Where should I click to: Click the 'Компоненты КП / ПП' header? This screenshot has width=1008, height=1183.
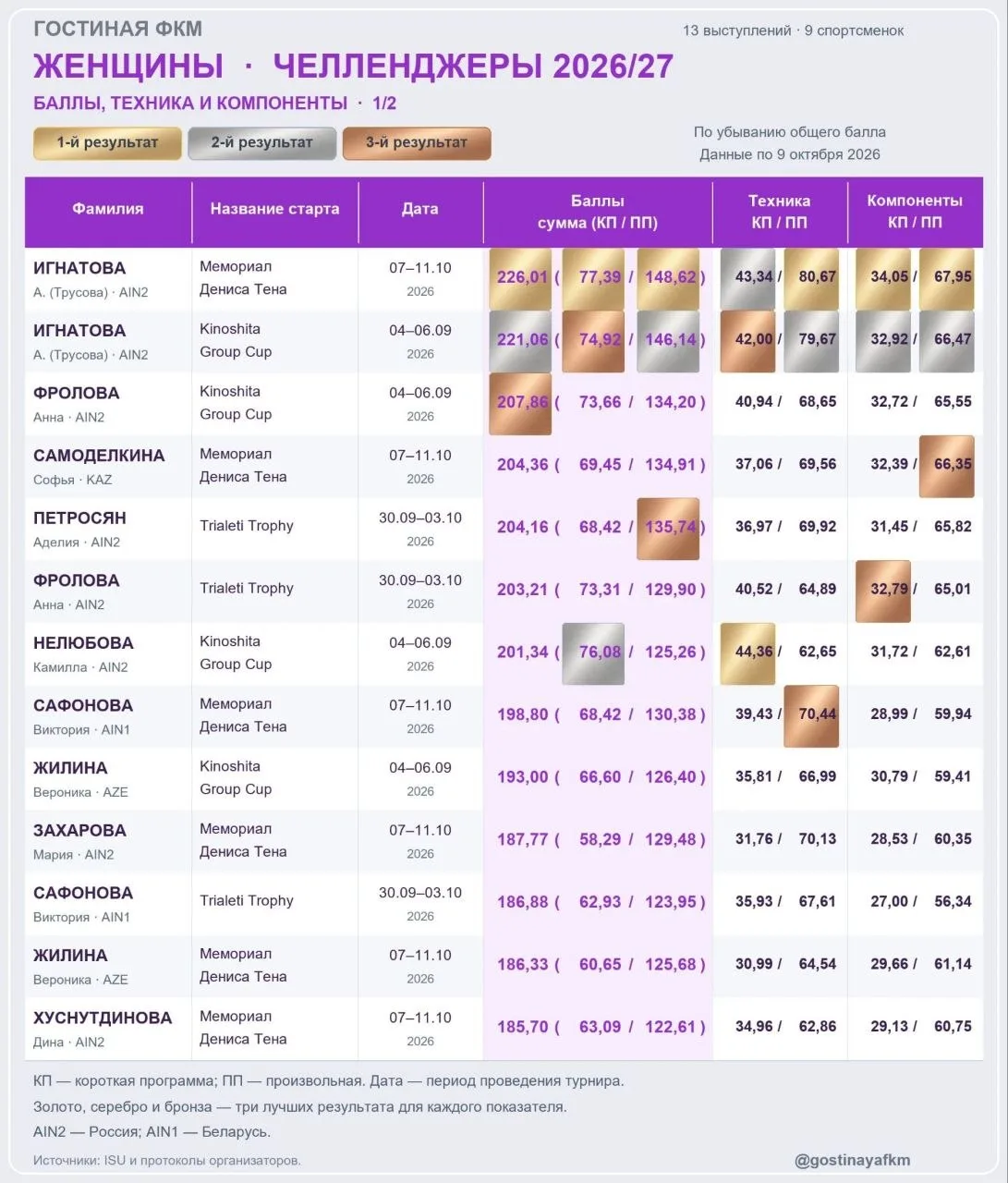pyautogui.click(x=915, y=212)
